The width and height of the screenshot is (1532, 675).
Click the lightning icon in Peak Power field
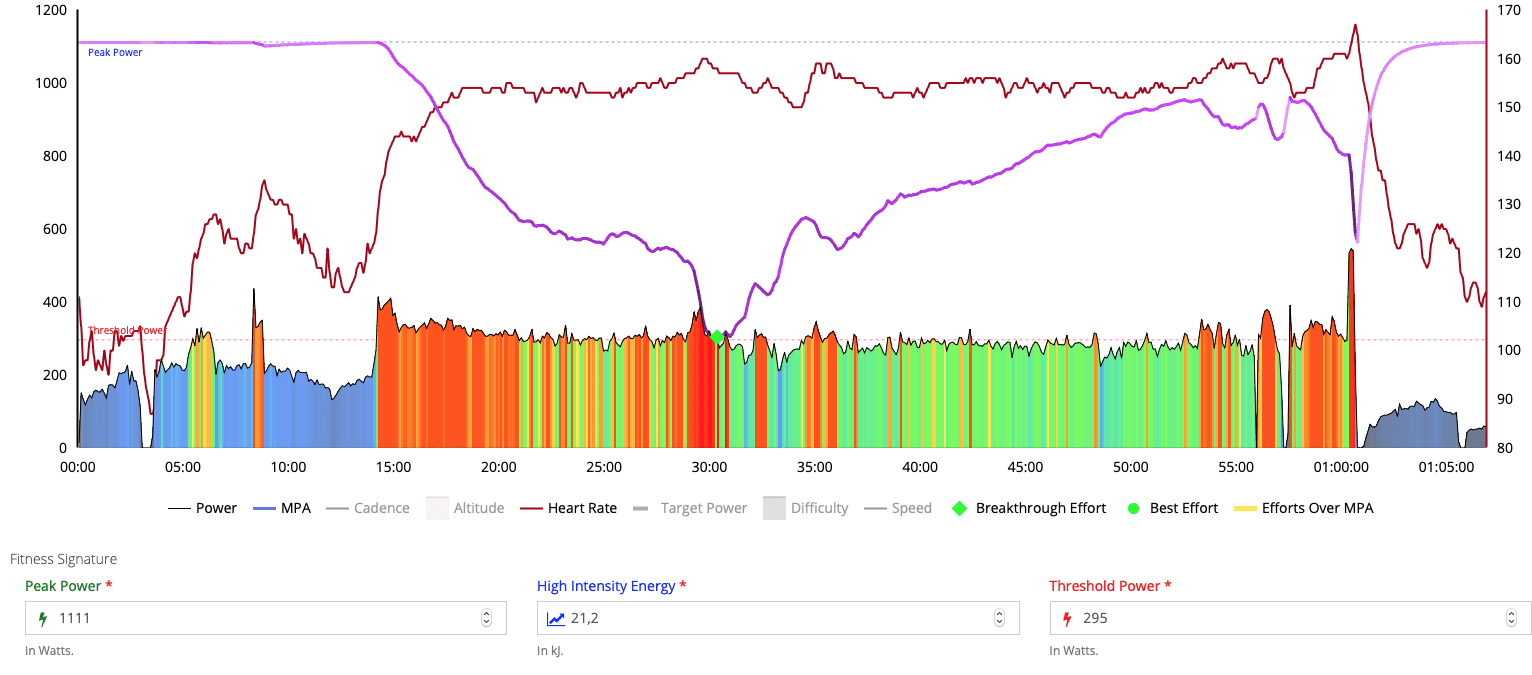(x=43, y=618)
